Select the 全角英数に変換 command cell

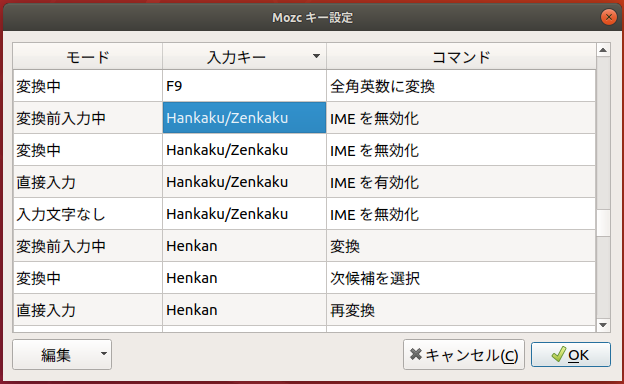coord(461,86)
